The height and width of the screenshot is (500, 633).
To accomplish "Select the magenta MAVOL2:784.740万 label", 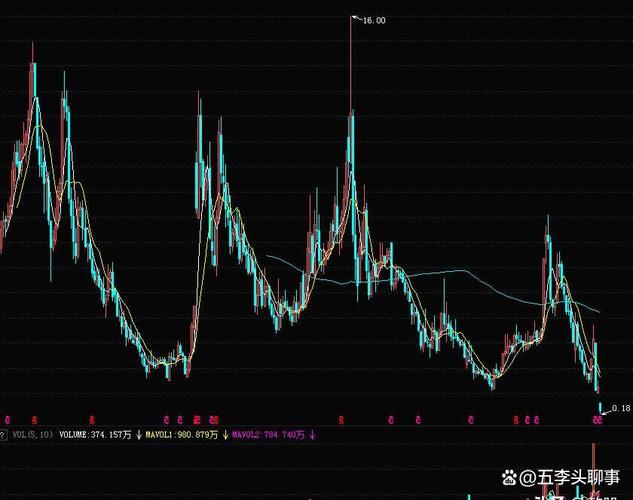I will pyautogui.click(x=268, y=435).
